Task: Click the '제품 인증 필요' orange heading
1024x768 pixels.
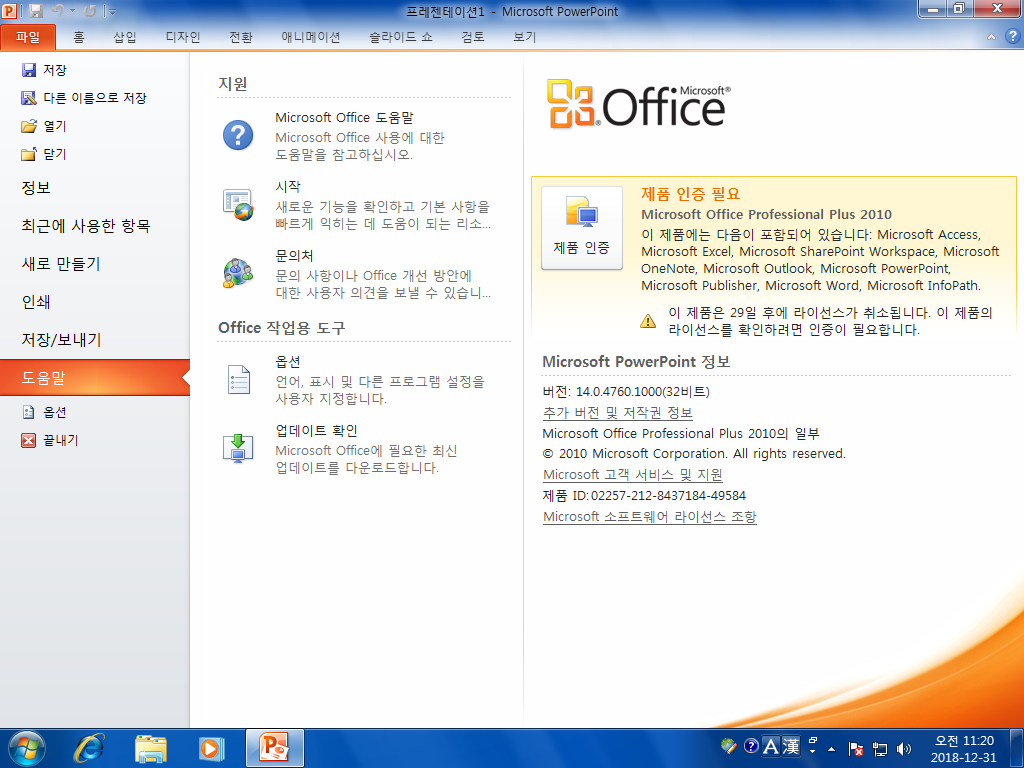Action: (690, 194)
